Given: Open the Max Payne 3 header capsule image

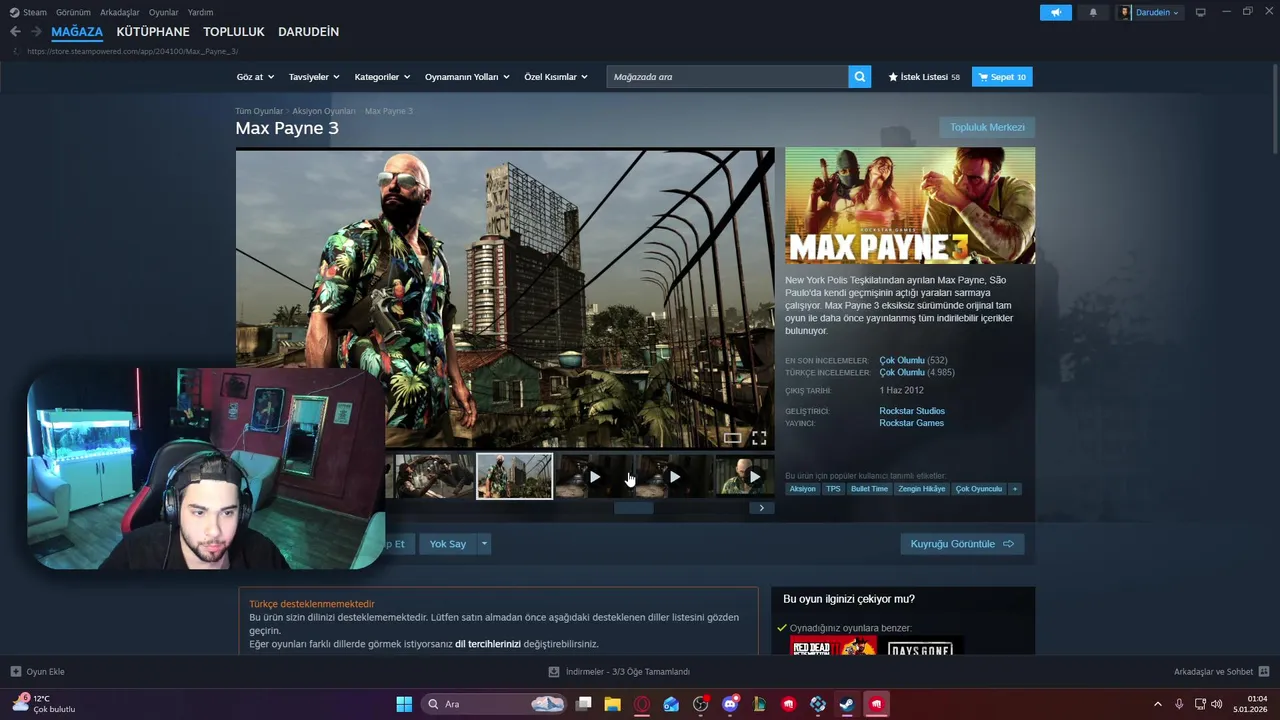Looking at the screenshot, I should click(x=910, y=206).
